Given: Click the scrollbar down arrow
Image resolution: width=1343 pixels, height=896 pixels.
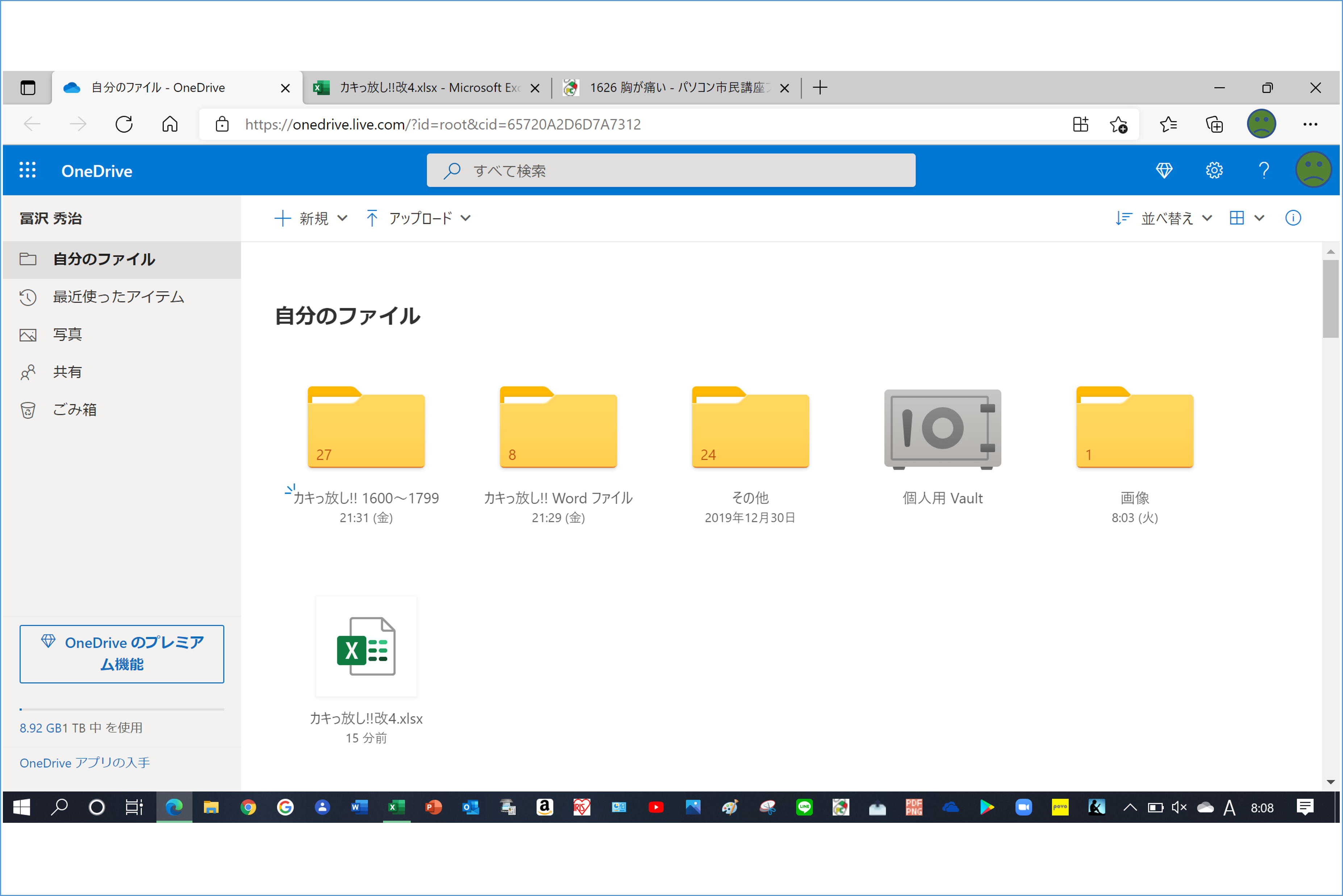Looking at the screenshot, I should pos(1330,782).
